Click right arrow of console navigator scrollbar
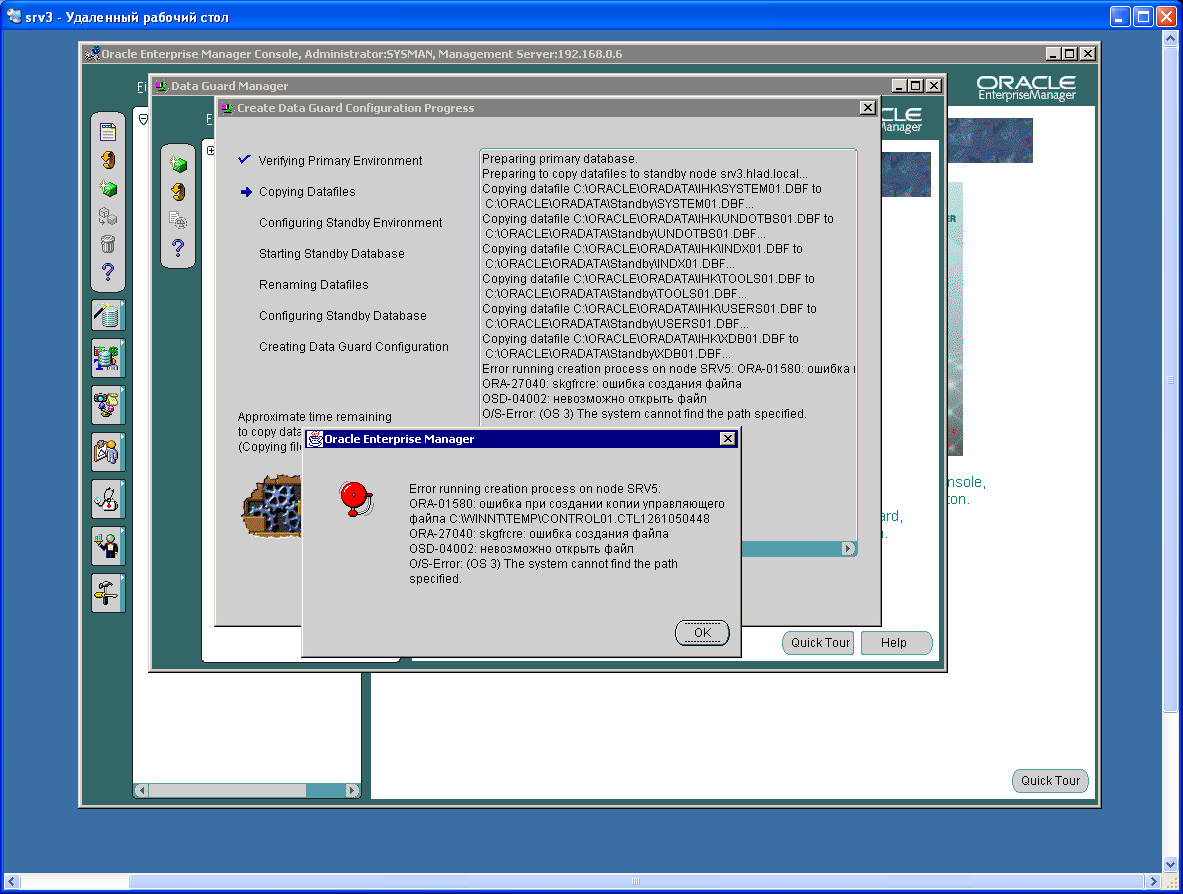Screen dimensions: 1183x894 point(352,791)
